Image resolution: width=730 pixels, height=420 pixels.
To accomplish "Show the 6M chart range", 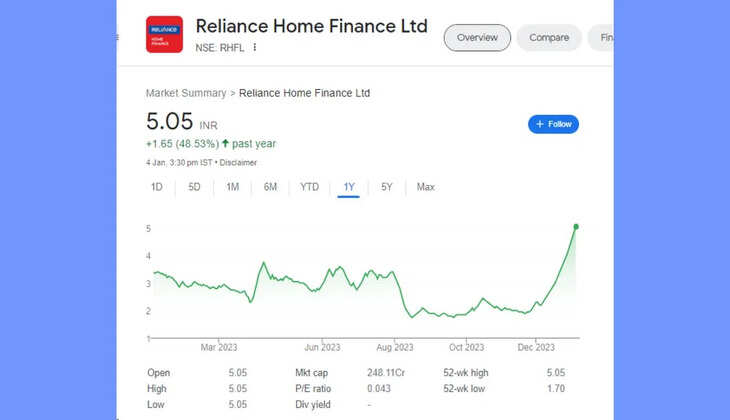I will pyautogui.click(x=271, y=187).
